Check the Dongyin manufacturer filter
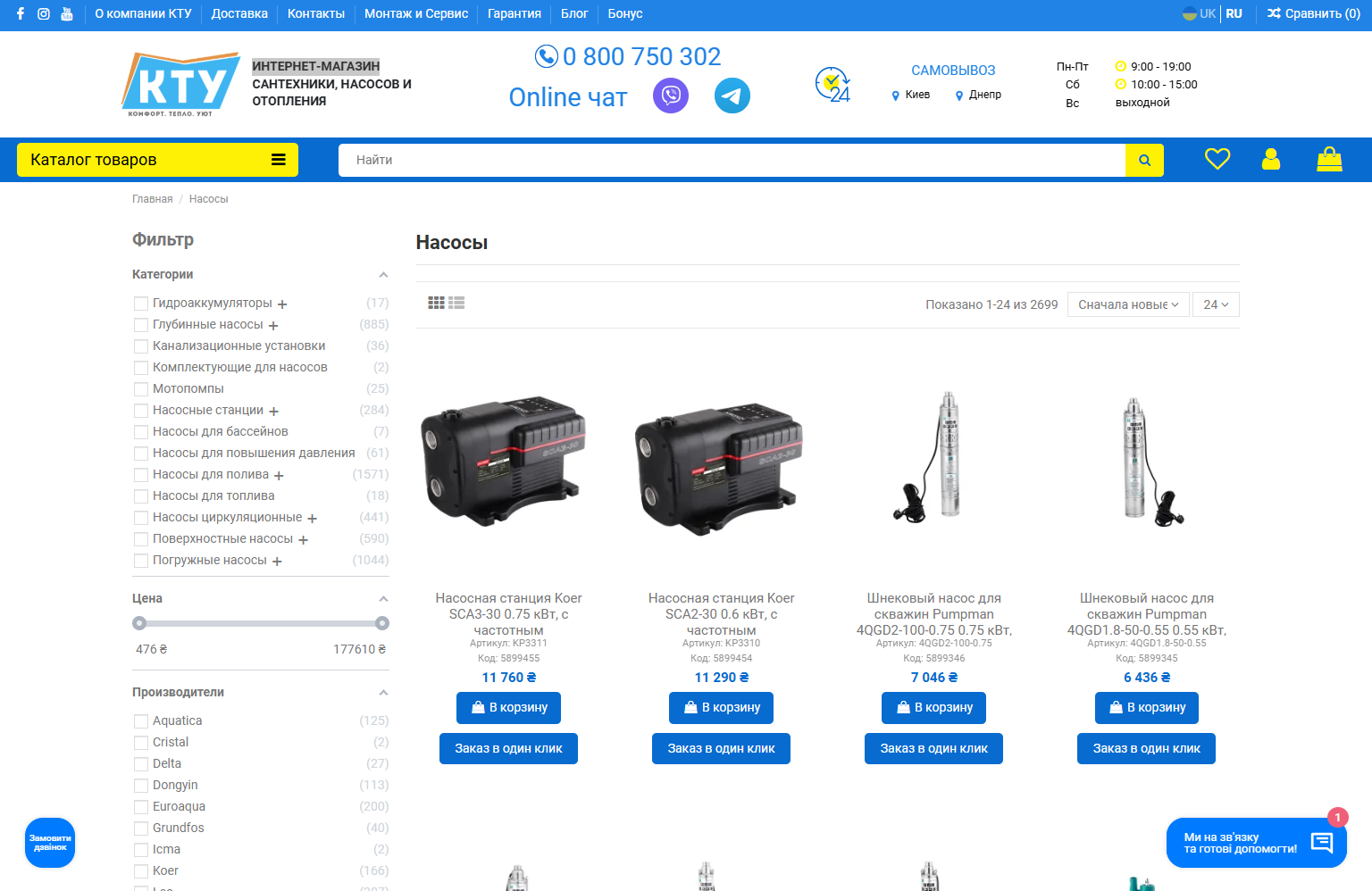 point(140,786)
